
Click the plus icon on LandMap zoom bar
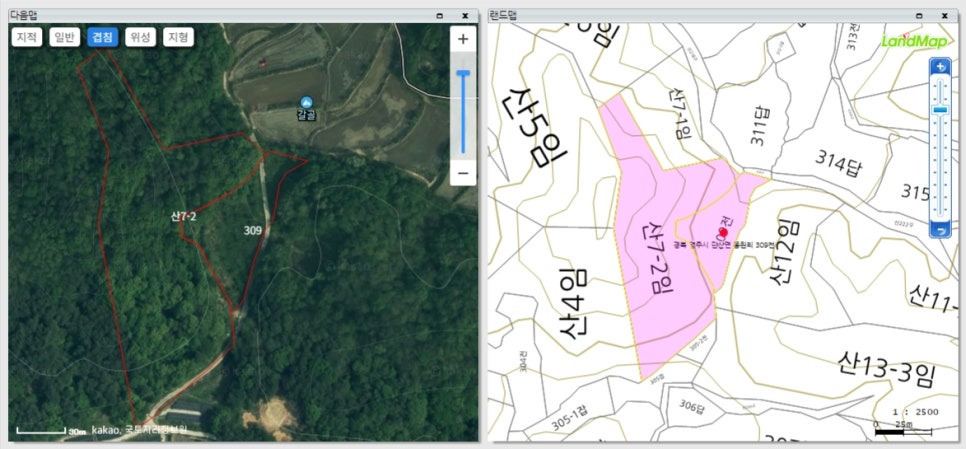point(940,66)
